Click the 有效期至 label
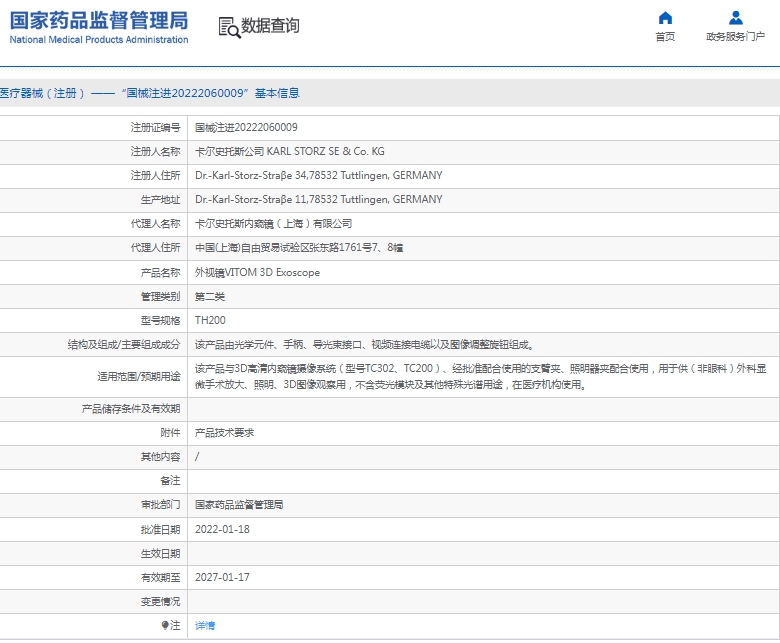Screen dimensions: 780x643 (160, 577)
